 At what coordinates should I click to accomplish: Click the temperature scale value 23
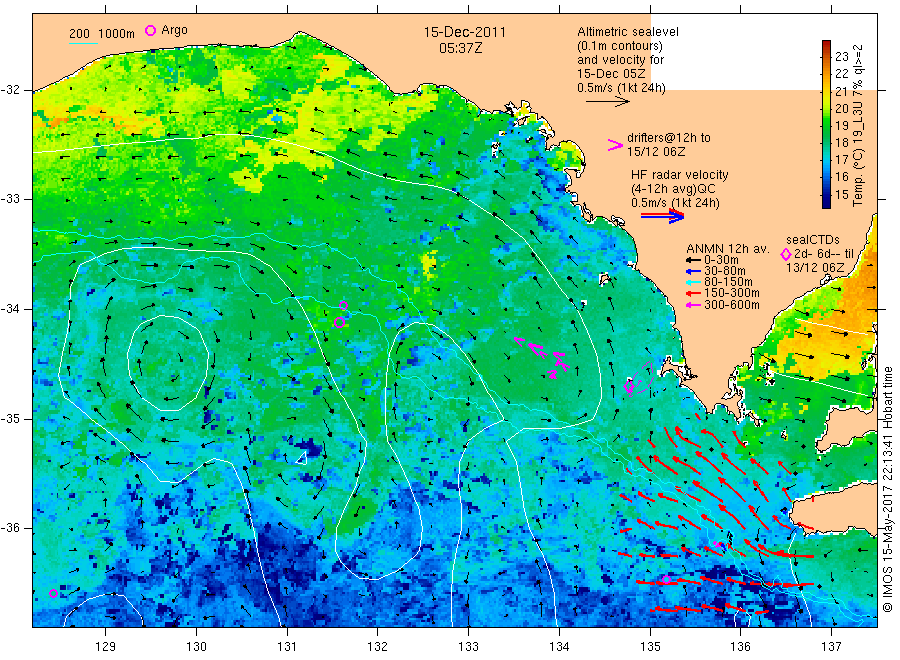841,56
